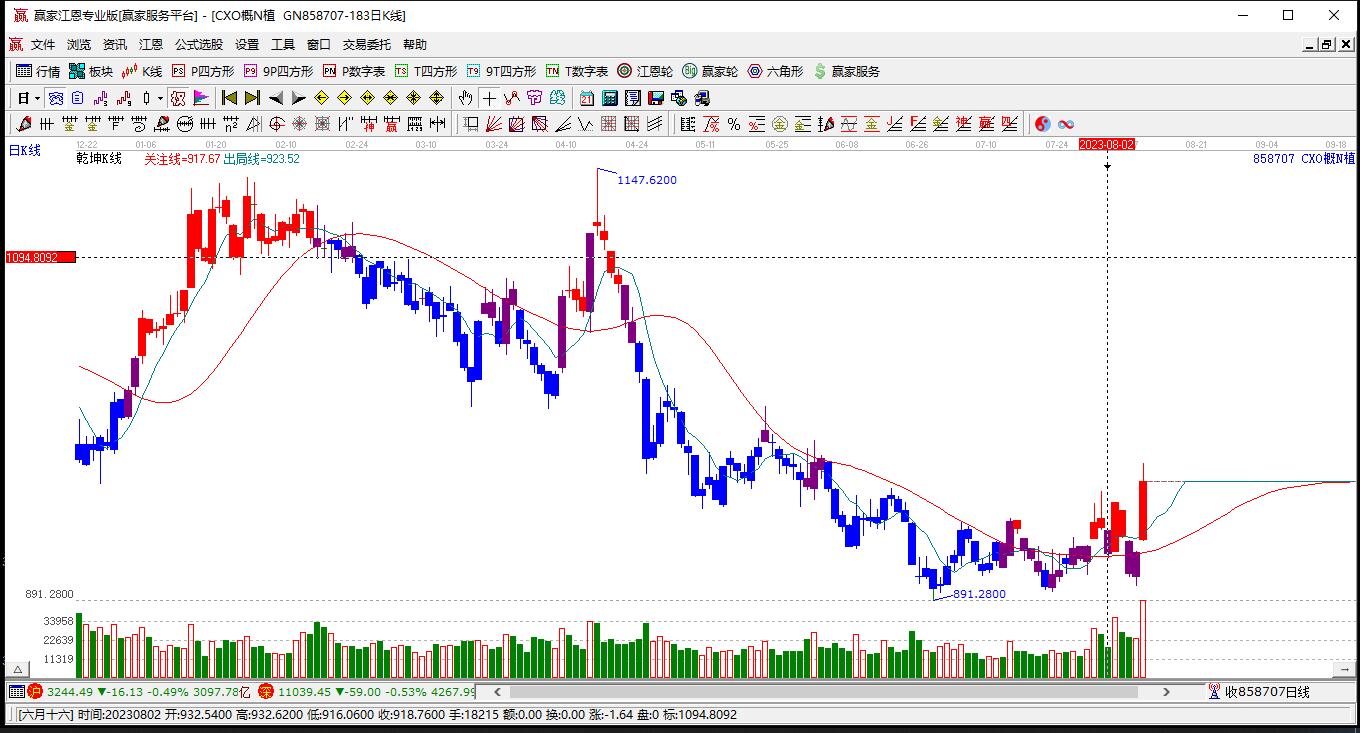Launch the 江恩轮 Gann wheel
Screen dimensions: 1360x733
pos(645,71)
